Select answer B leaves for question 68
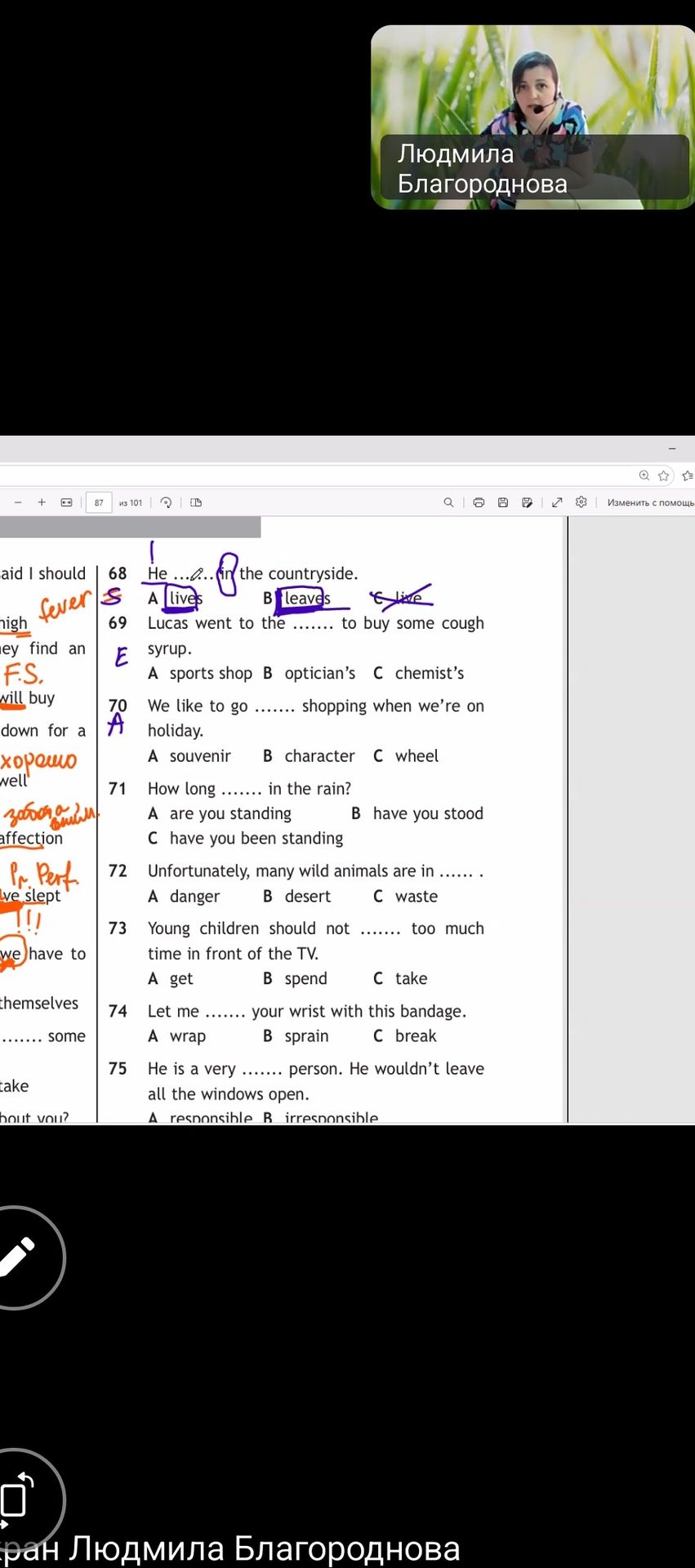Viewport: 695px width, 1568px height. pos(296,598)
